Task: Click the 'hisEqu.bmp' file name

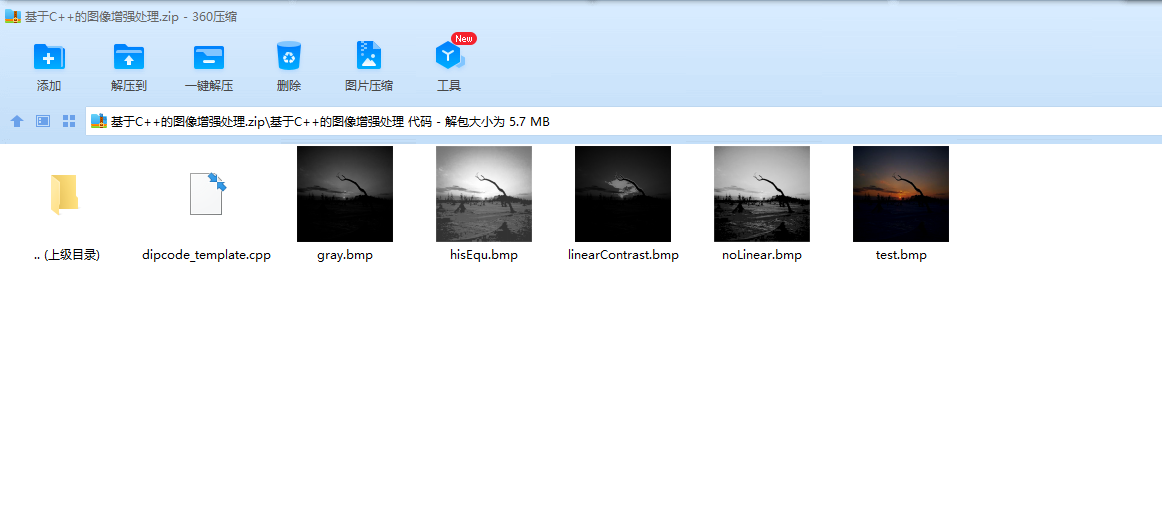Action: [484, 255]
